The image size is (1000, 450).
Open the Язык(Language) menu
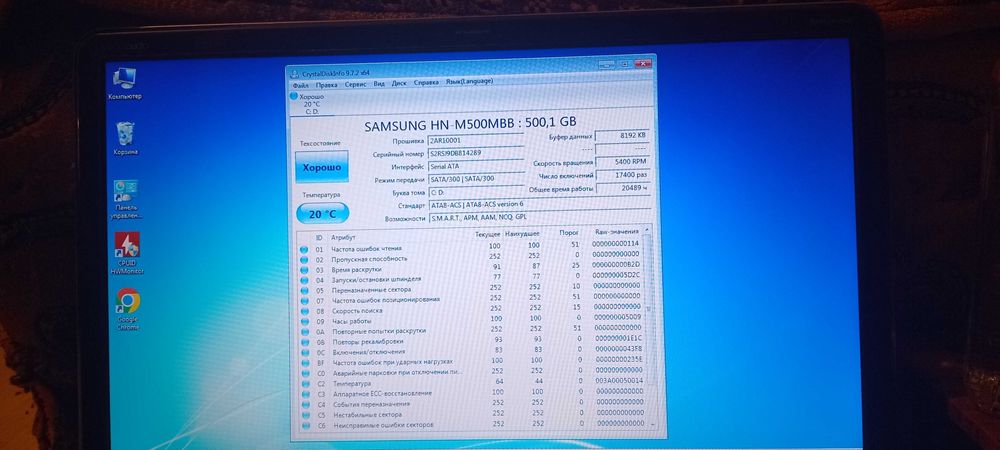[x=469, y=81]
